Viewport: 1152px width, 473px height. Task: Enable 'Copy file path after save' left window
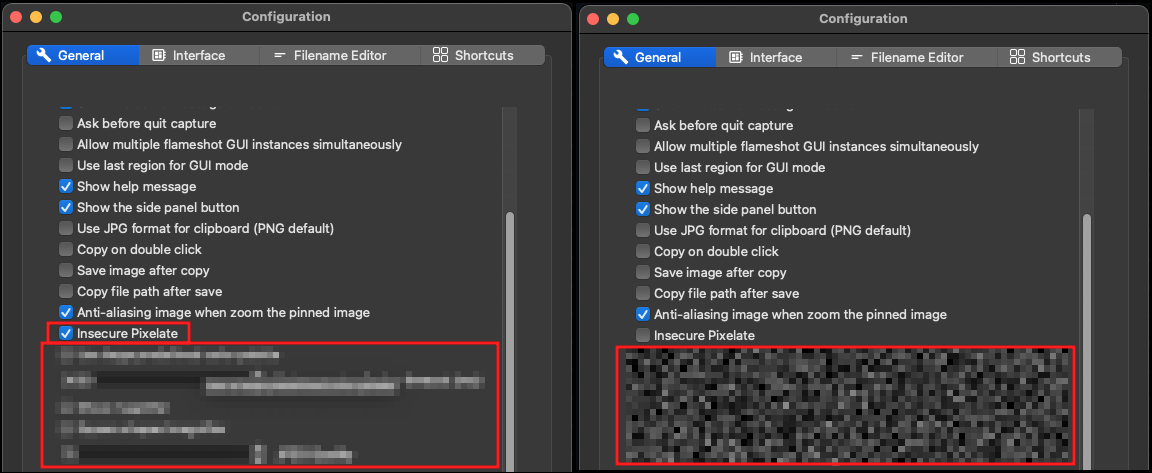66,292
